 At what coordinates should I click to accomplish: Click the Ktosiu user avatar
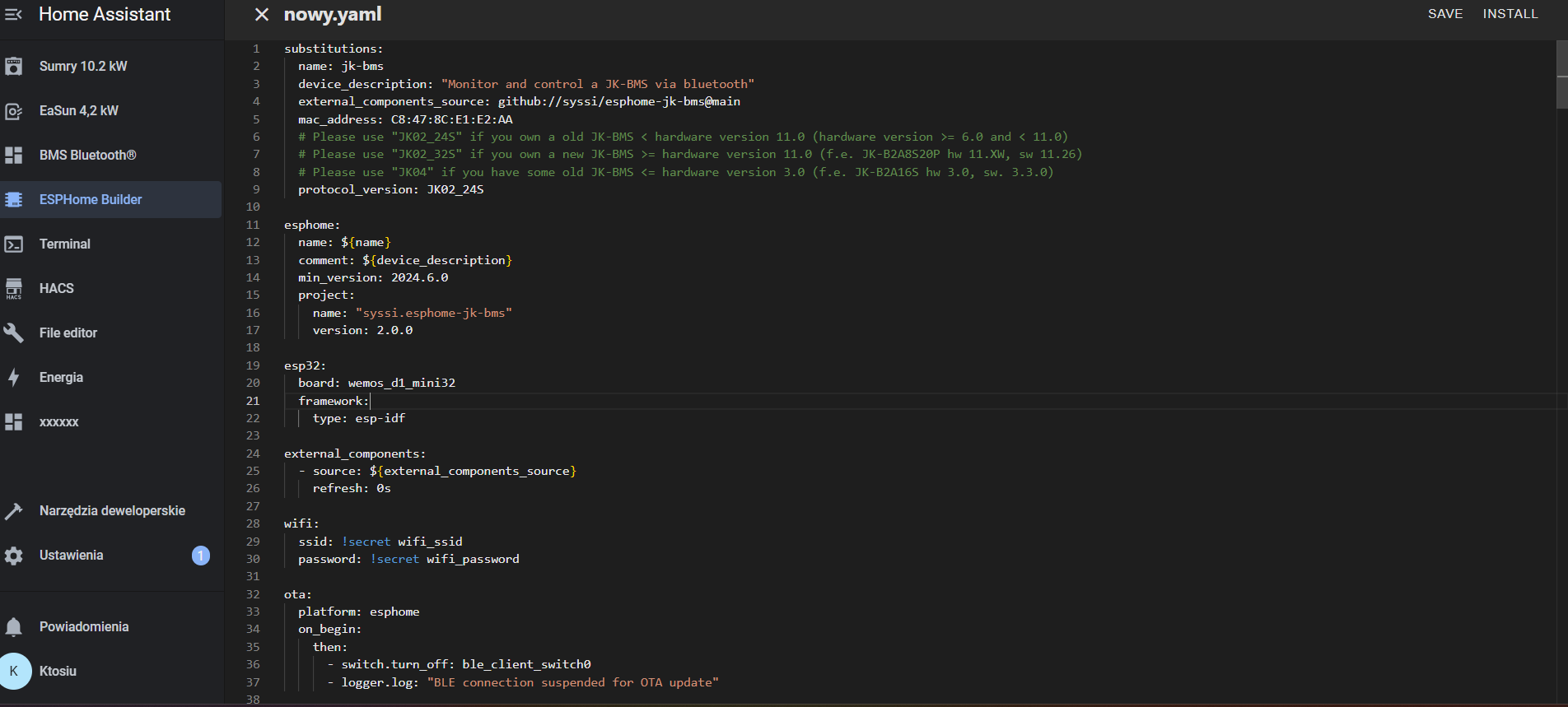click(14, 671)
